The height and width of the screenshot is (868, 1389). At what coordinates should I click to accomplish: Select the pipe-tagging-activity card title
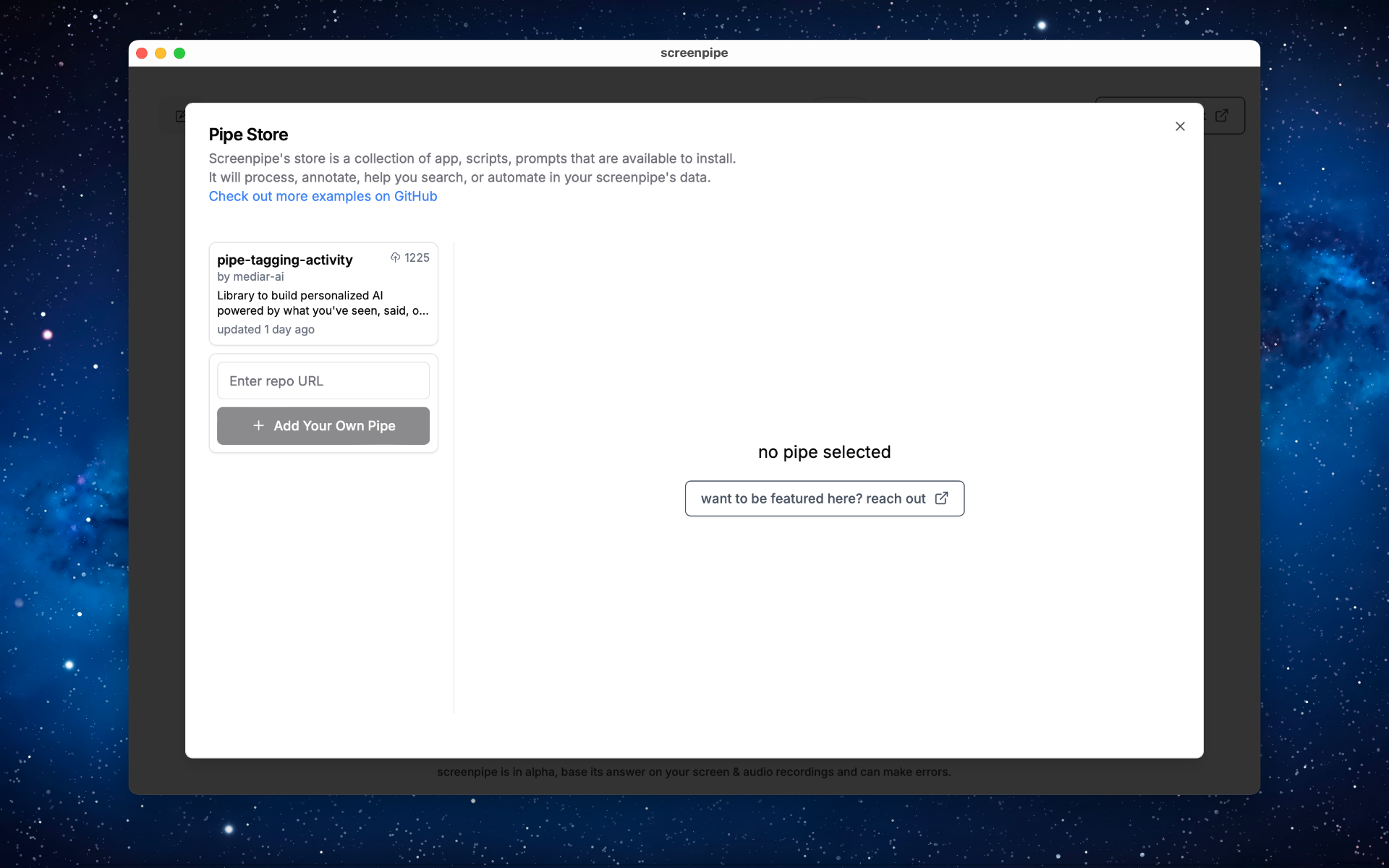(284, 260)
